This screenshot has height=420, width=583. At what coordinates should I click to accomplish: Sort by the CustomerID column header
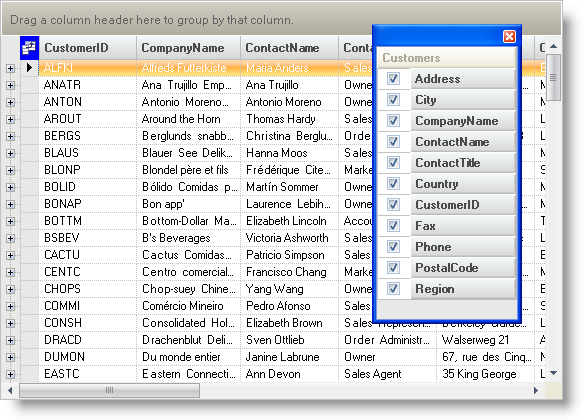tap(87, 48)
